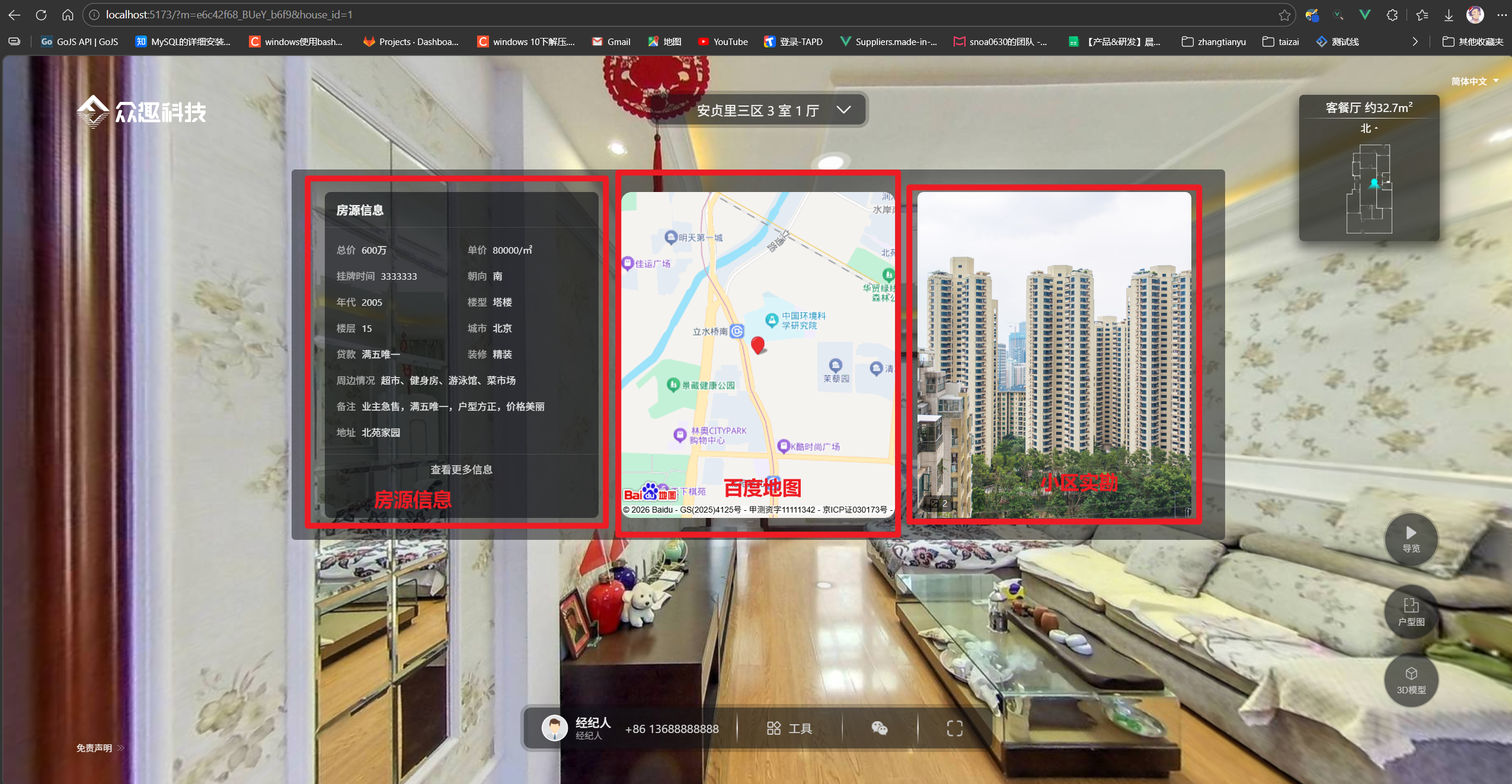This screenshot has height=784, width=1512.
Task: Open the color picker extension icon
Action: (1312, 15)
